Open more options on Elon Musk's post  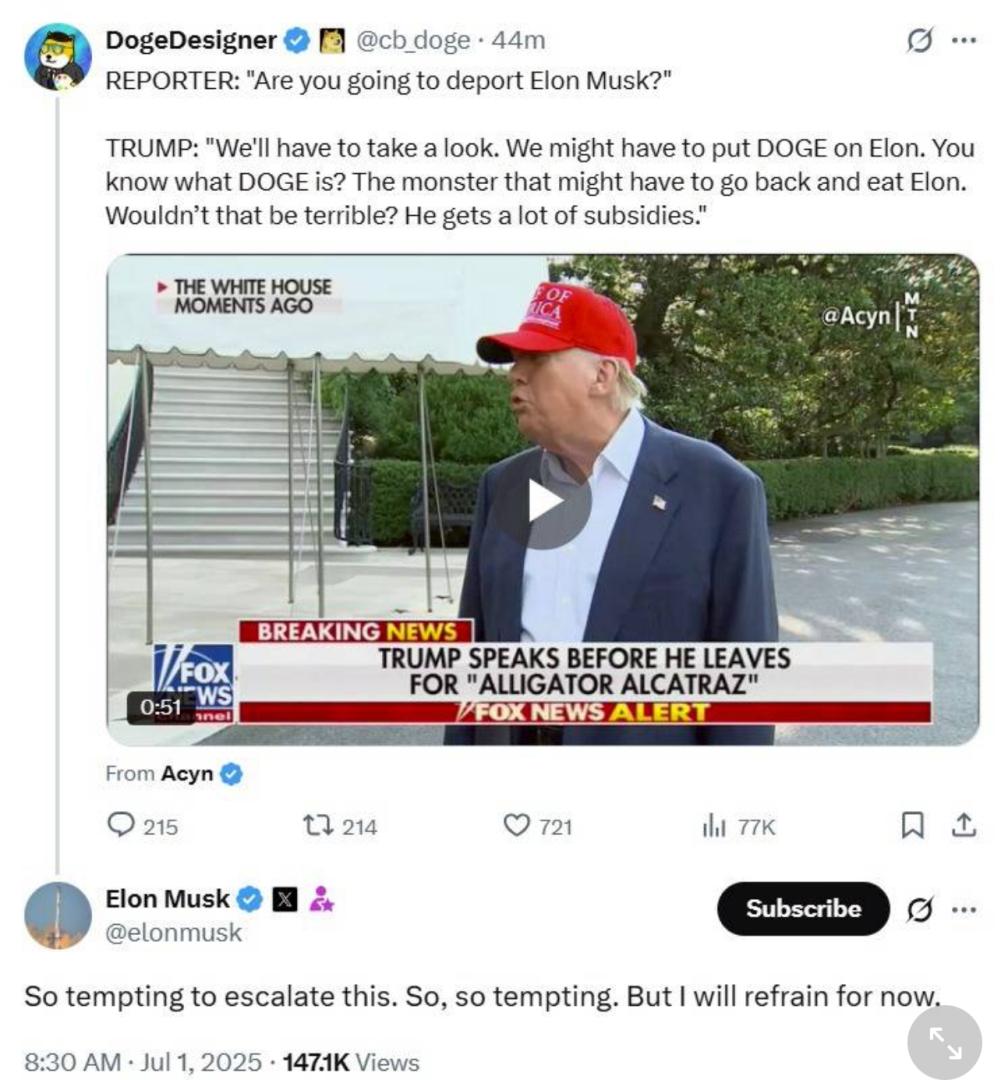coord(964,910)
